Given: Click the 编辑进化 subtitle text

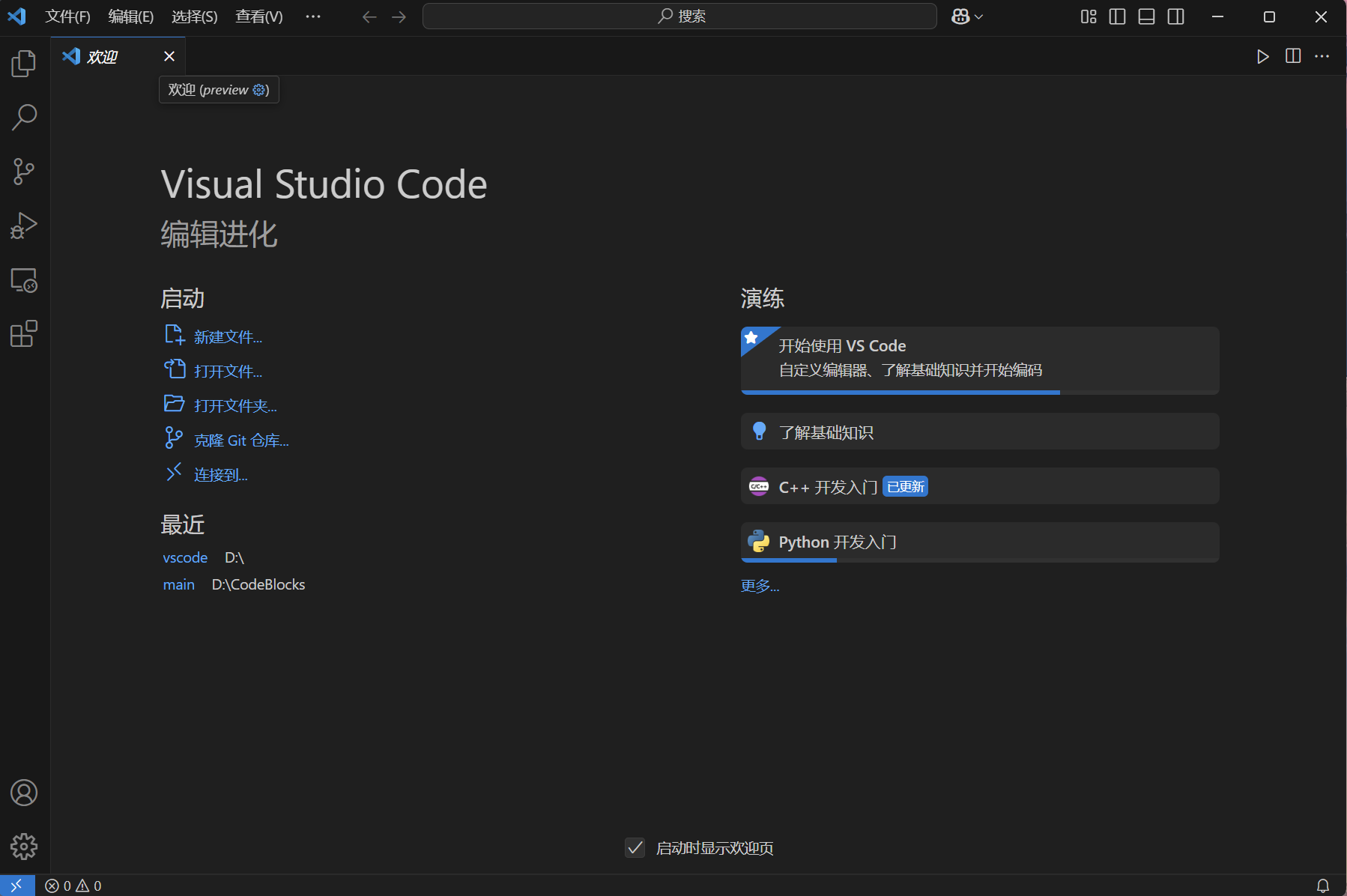Looking at the screenshot, I should [219, 234].
